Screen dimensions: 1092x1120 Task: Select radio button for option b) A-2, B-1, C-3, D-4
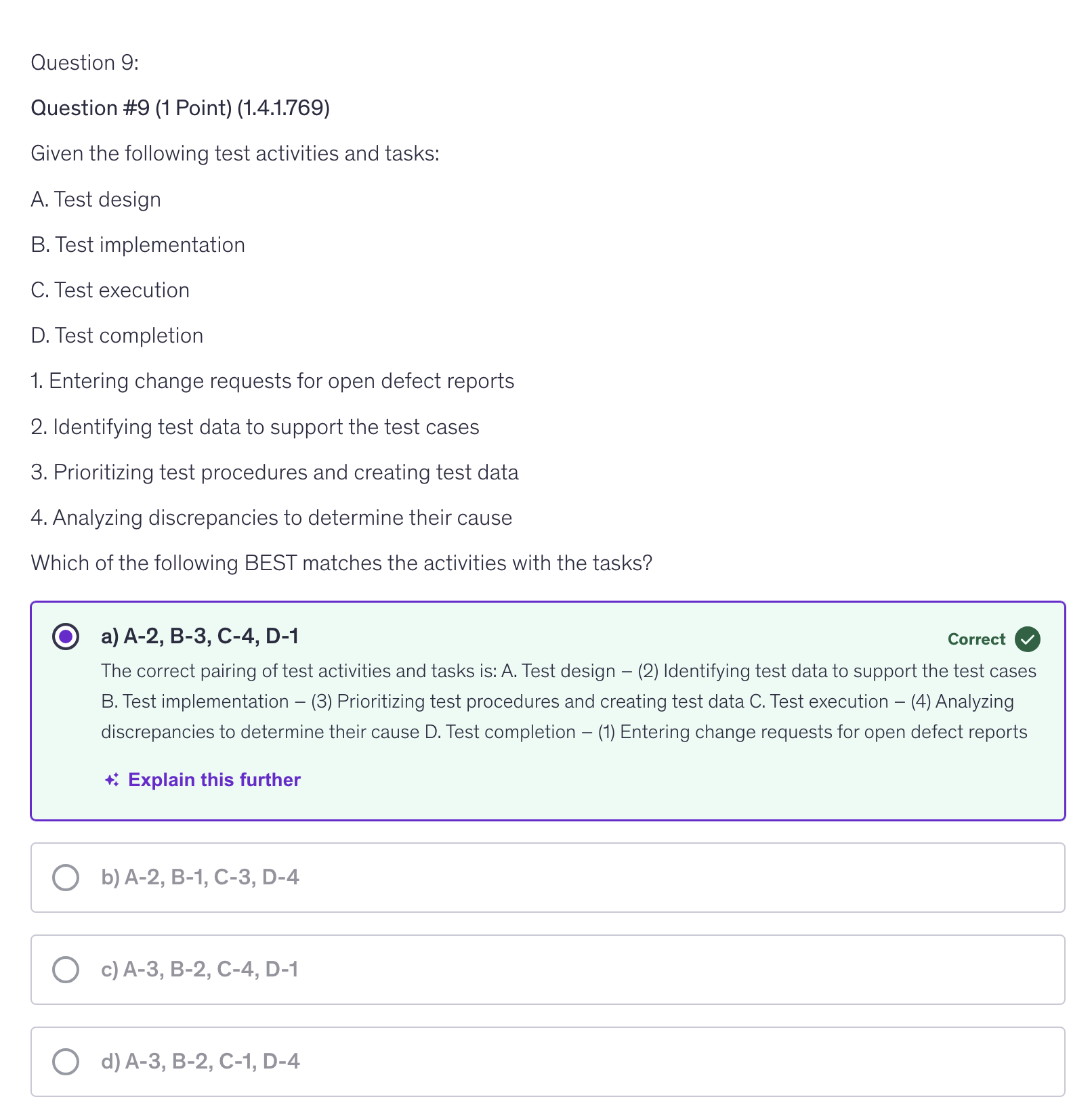[66, 878]
